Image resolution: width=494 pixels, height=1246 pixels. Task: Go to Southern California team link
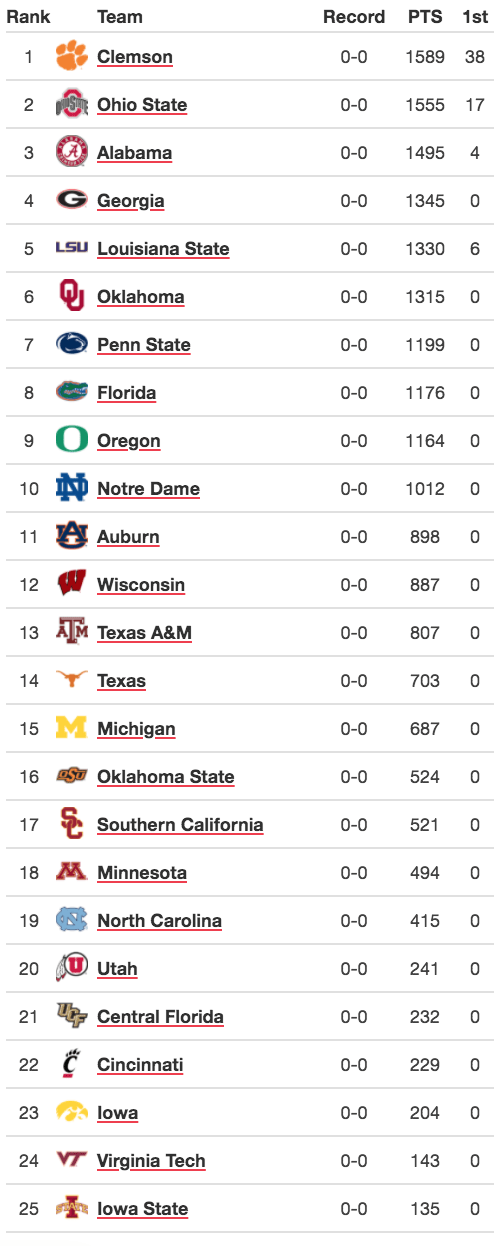tap(180, 825)
